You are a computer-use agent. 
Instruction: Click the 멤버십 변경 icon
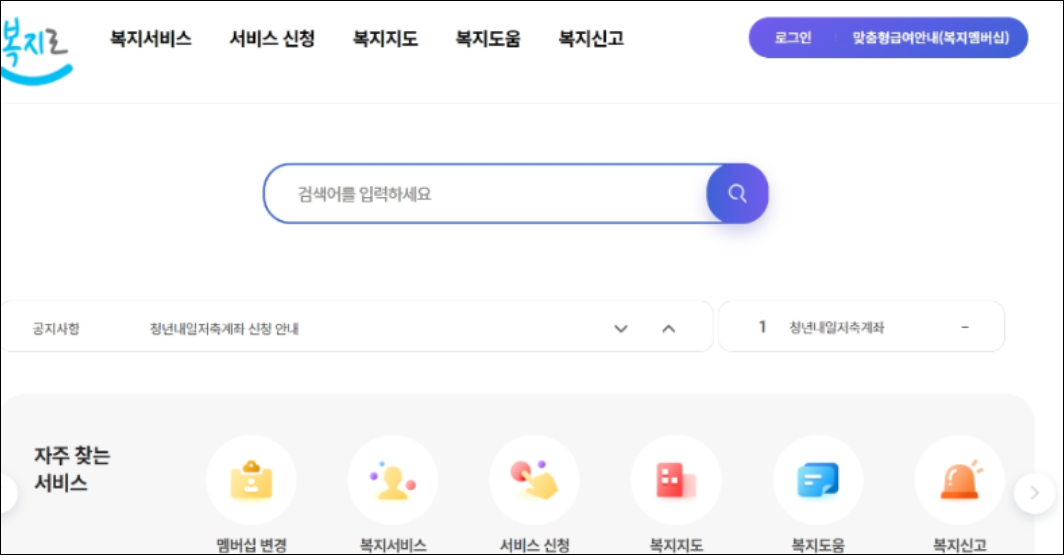(252, 480)
